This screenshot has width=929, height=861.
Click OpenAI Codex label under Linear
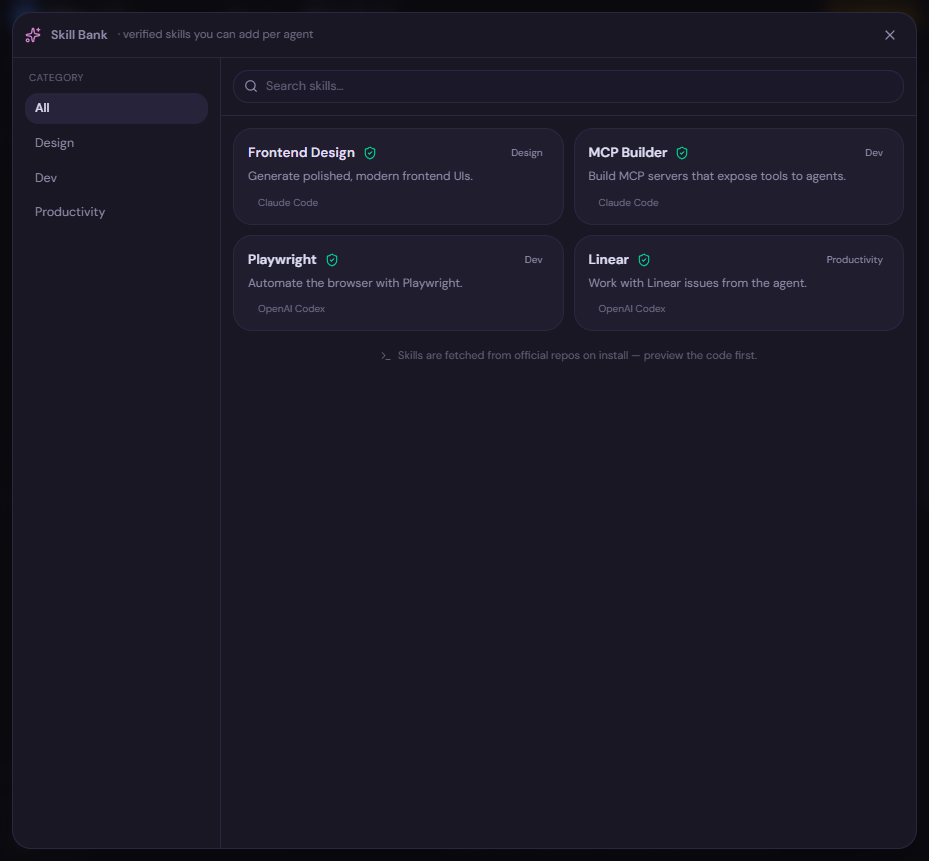pyautogui.click(x=632, y=309)
